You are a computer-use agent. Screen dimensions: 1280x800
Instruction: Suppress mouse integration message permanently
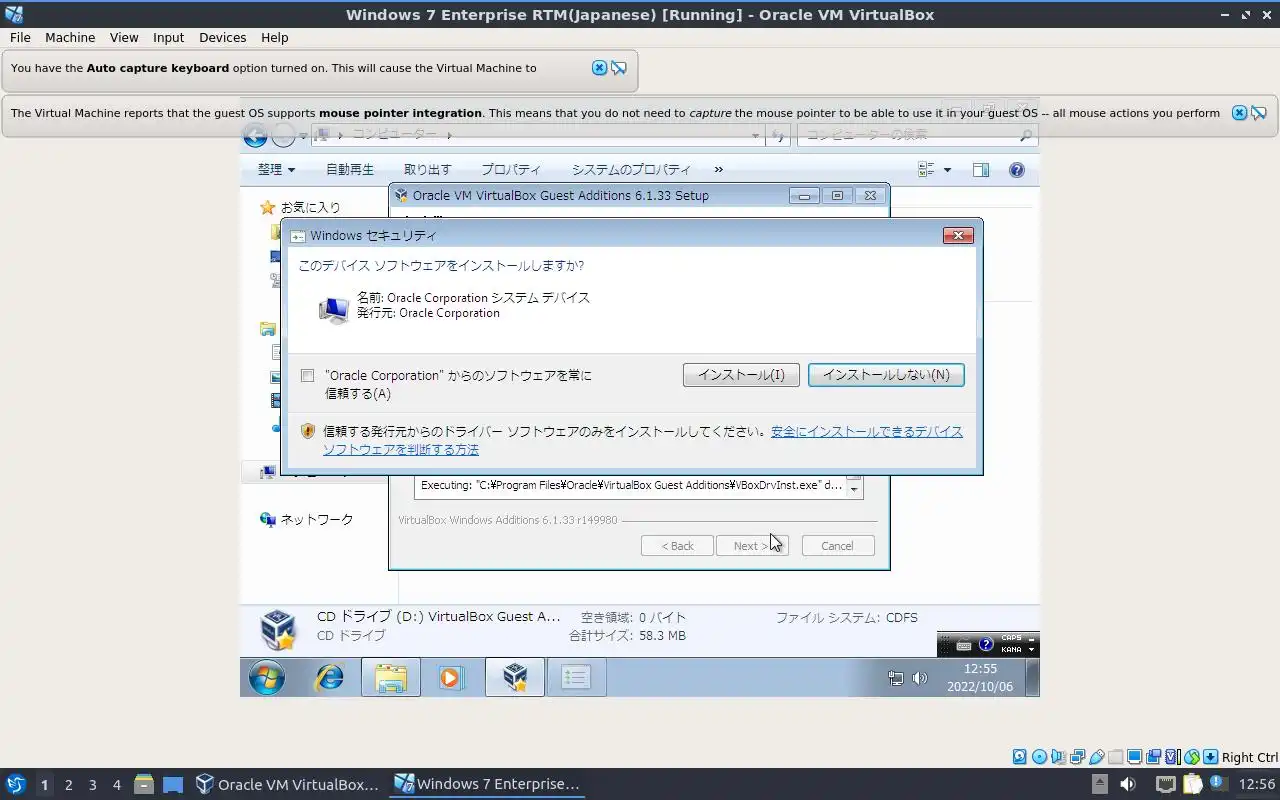(x=1259, y=113)
